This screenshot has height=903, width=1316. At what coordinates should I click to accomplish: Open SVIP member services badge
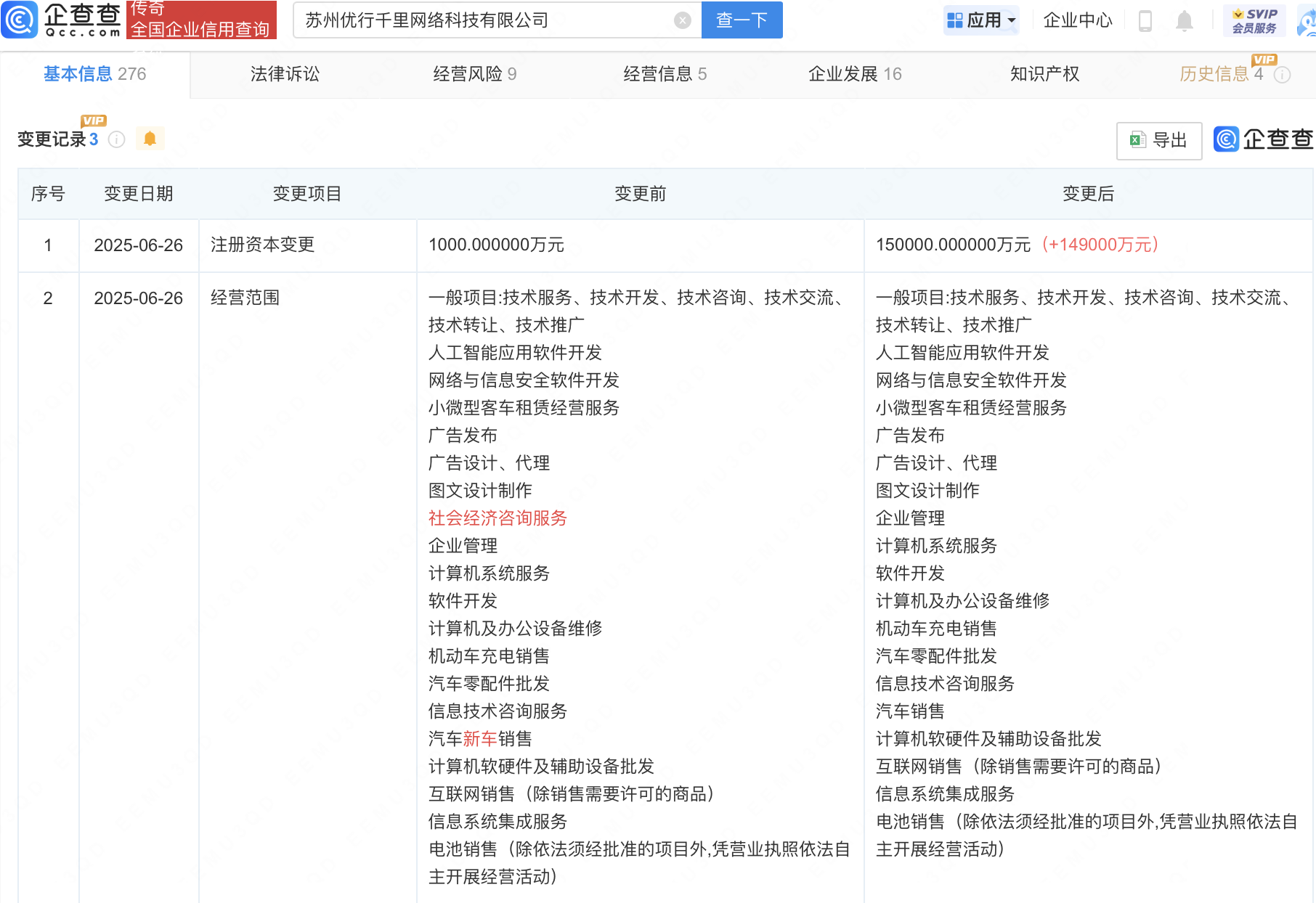1254,20
